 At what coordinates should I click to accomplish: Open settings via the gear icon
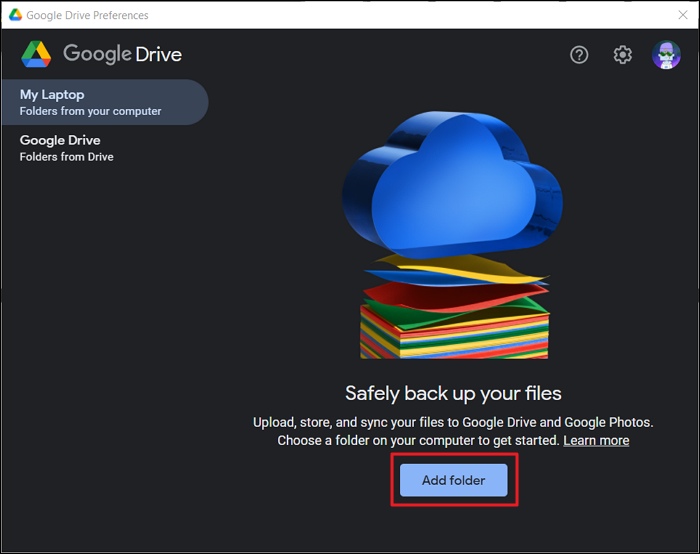point(622,55)
